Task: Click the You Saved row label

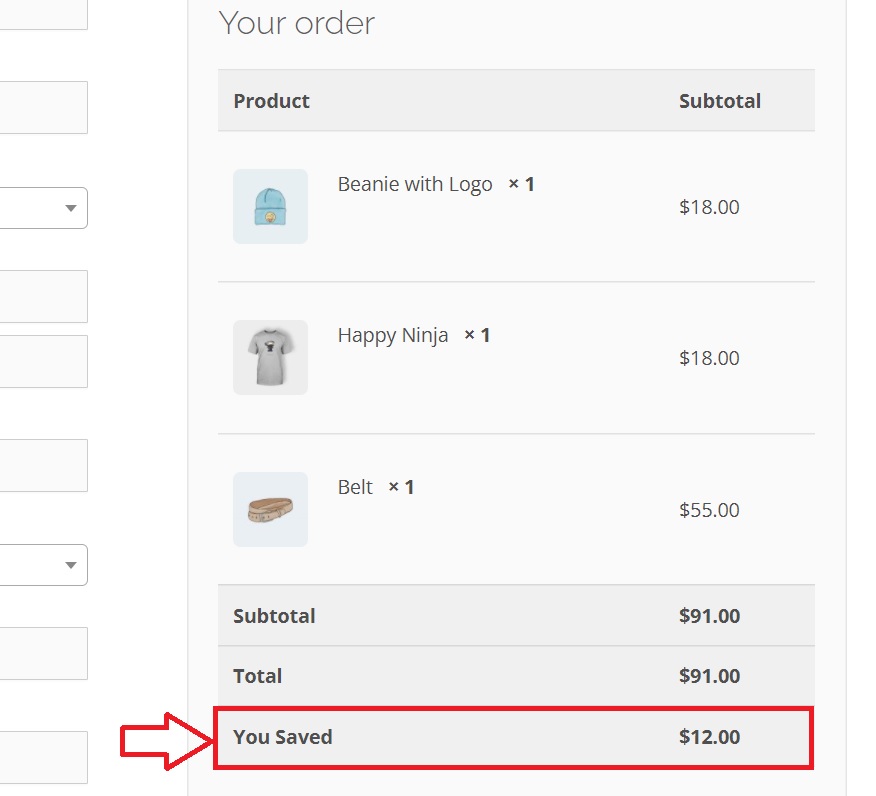Action: [x=283, y=737]
